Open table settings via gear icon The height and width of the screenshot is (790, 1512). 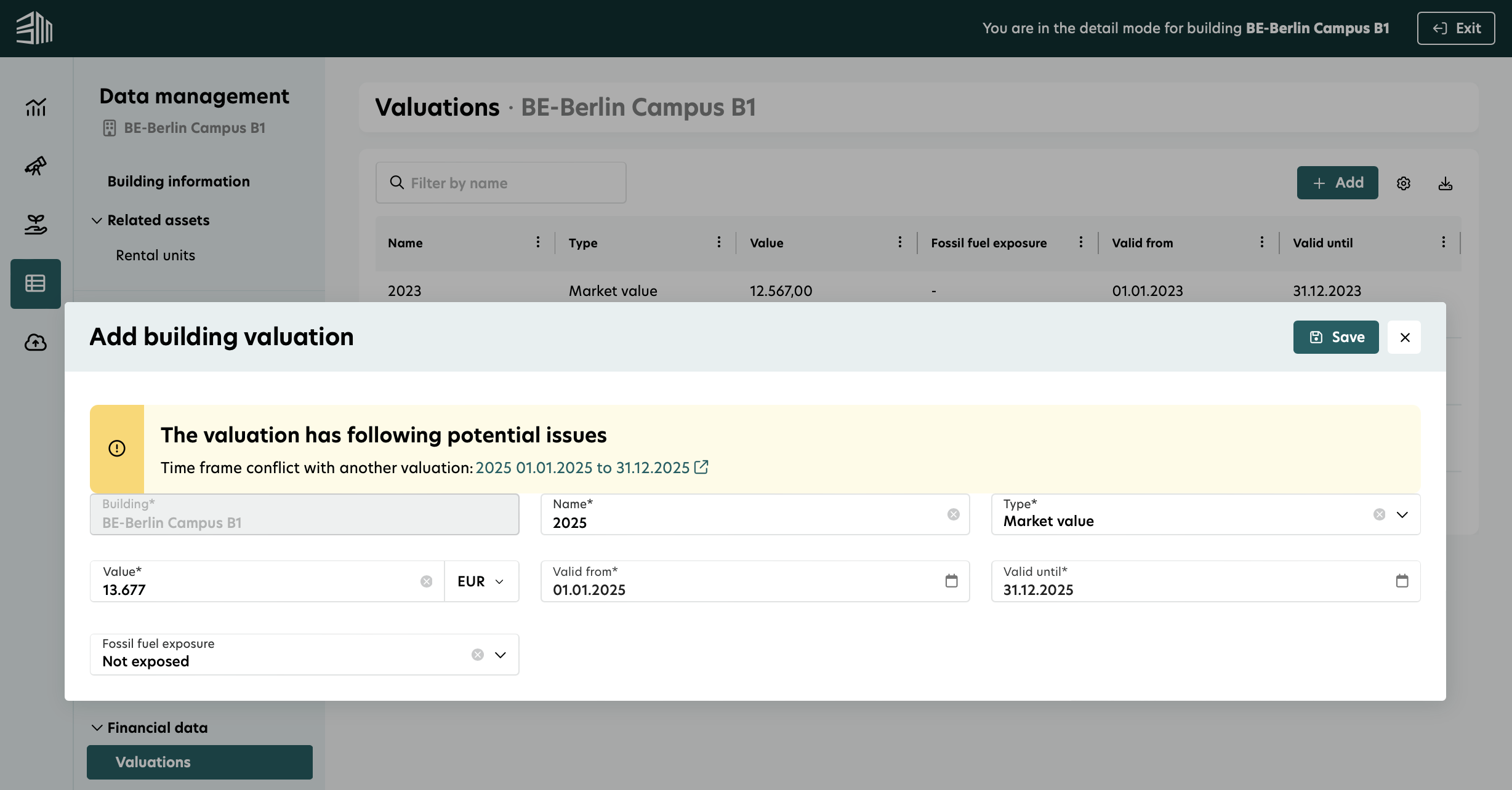pyautogui.click(x=1404, y=183)
